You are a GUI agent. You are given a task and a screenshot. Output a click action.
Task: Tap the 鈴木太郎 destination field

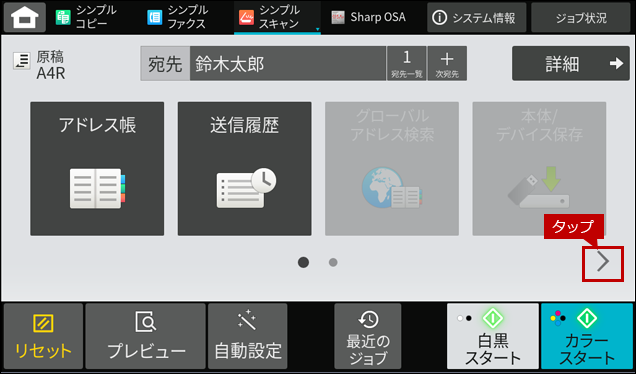(288, 63)
